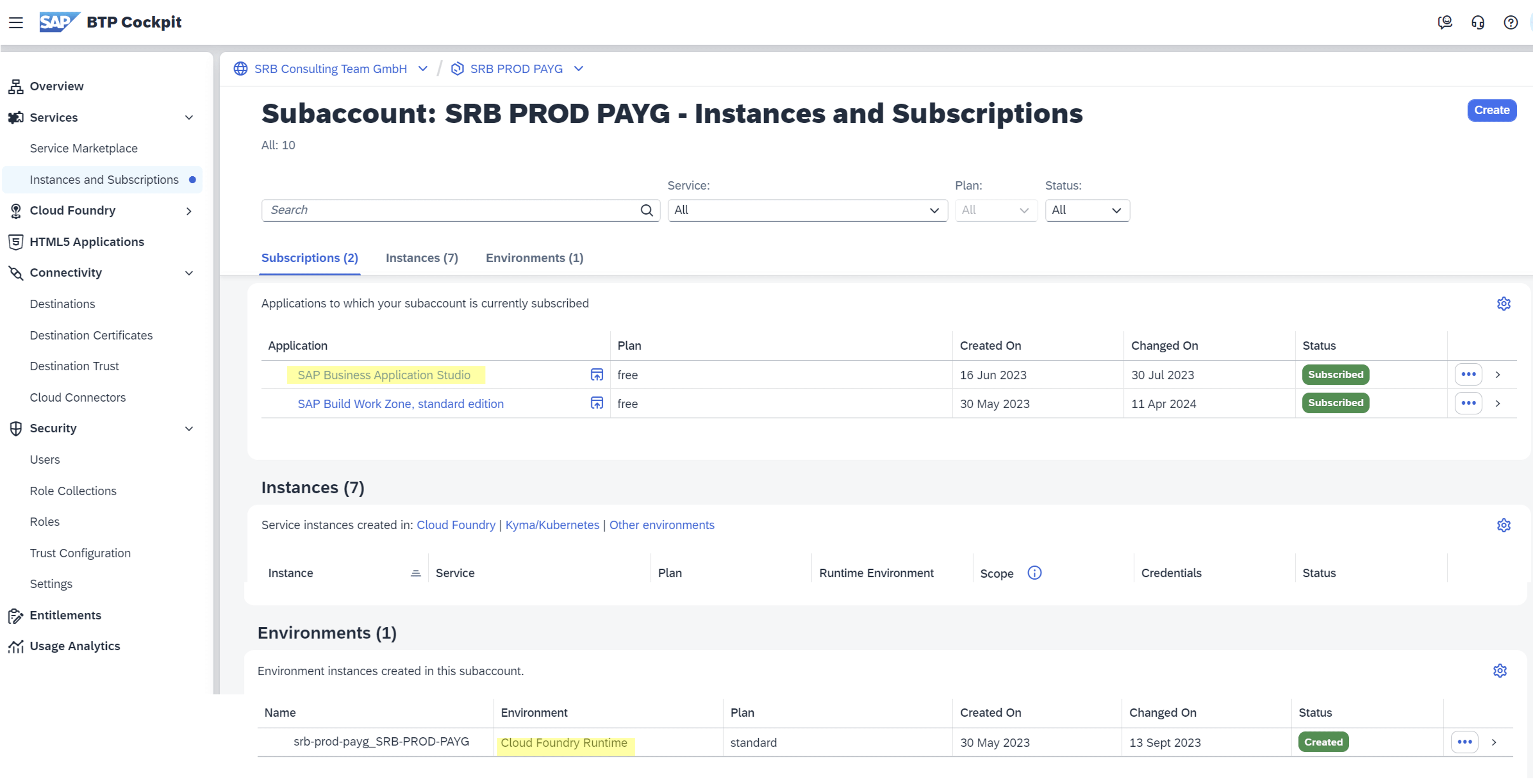Open actions menu for SAP Business Application Studio

click(1468, 375)
